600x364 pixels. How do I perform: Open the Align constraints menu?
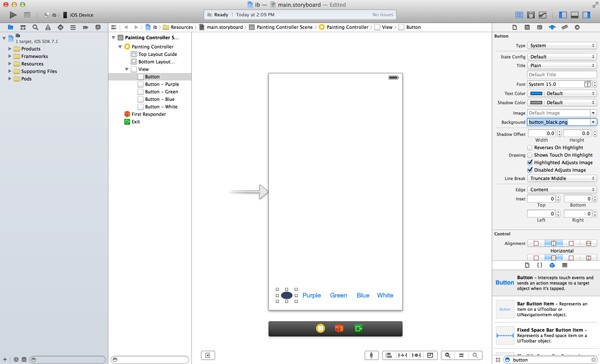(x=389, y=355)
